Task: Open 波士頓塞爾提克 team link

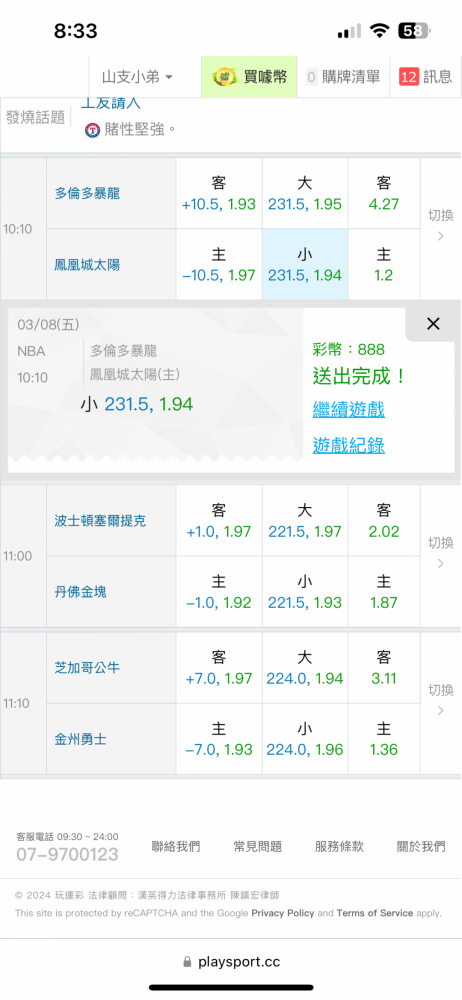Action: click(100, 520)
